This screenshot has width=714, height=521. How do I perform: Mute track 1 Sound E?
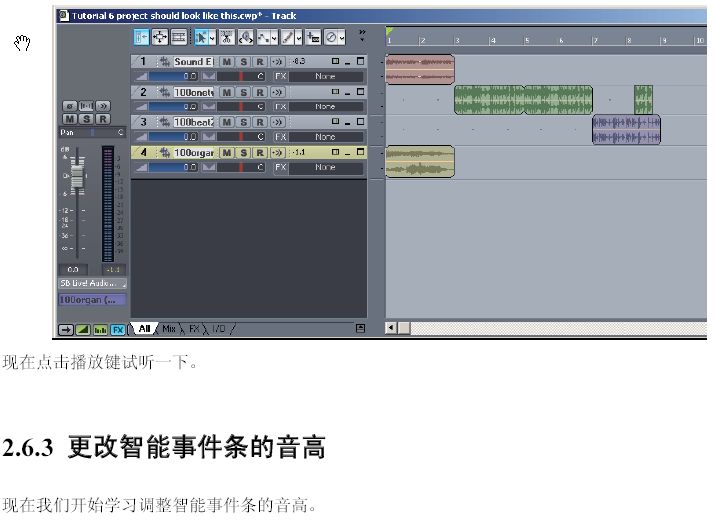click(x=227, y=61)
